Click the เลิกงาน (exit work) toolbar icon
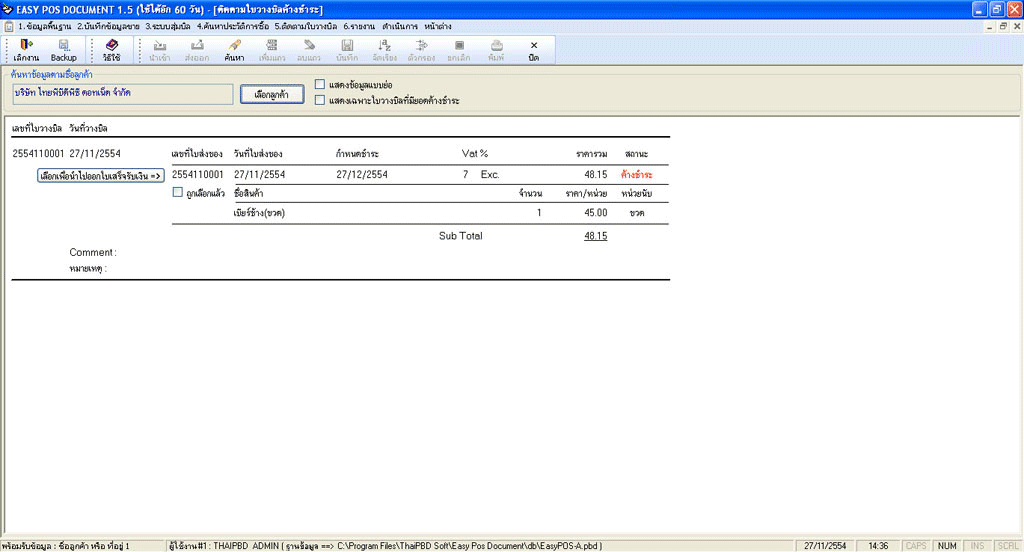This screenshot has height=552, width=1024. coord(26,50)
